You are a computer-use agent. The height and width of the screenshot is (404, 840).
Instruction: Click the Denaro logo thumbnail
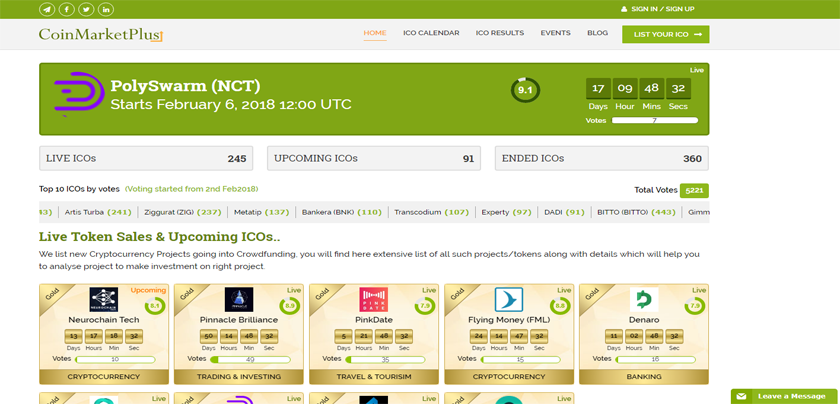(x=644, y=300)
